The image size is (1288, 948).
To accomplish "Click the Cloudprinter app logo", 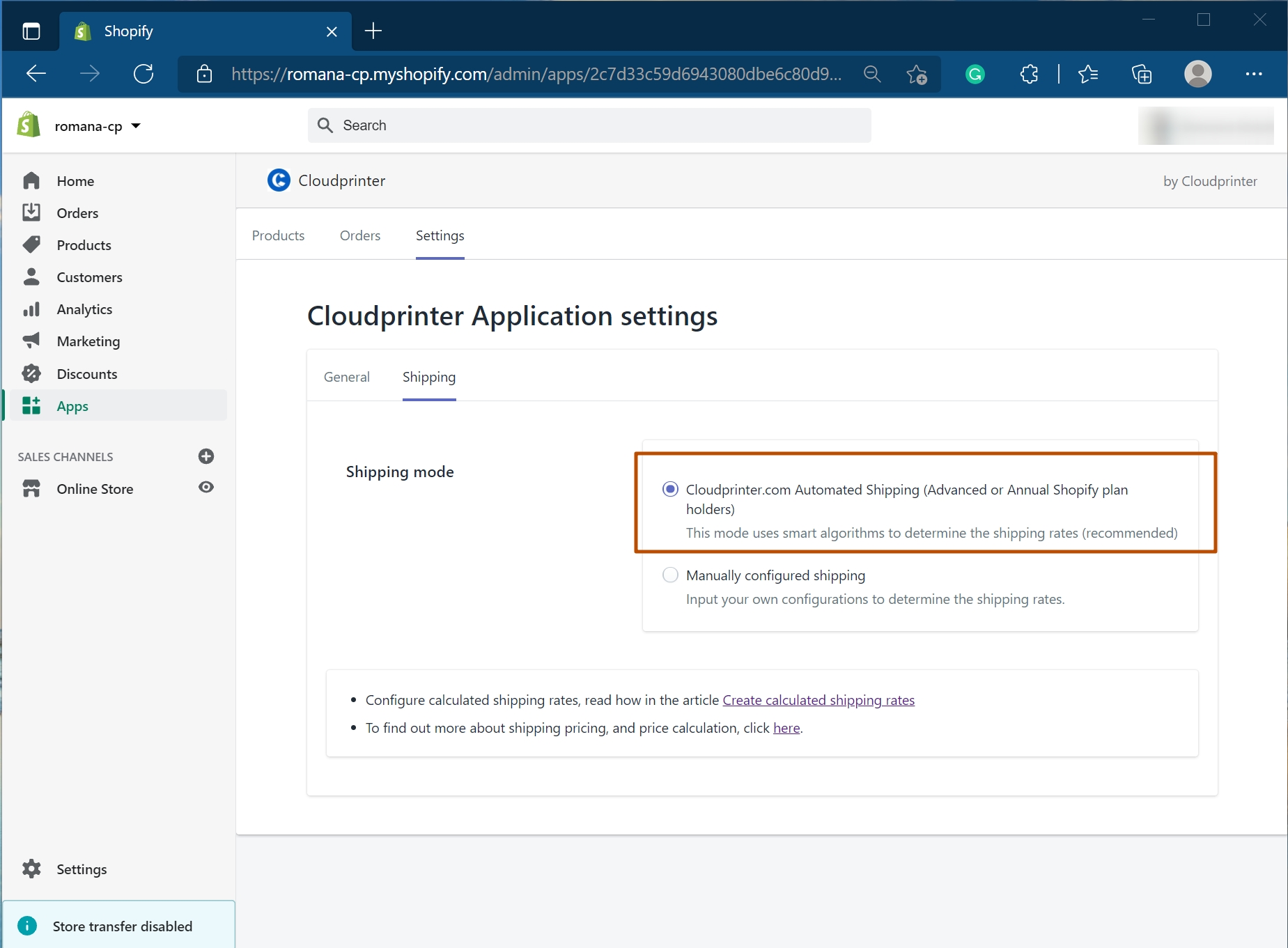I will click(x=279, y=180).
